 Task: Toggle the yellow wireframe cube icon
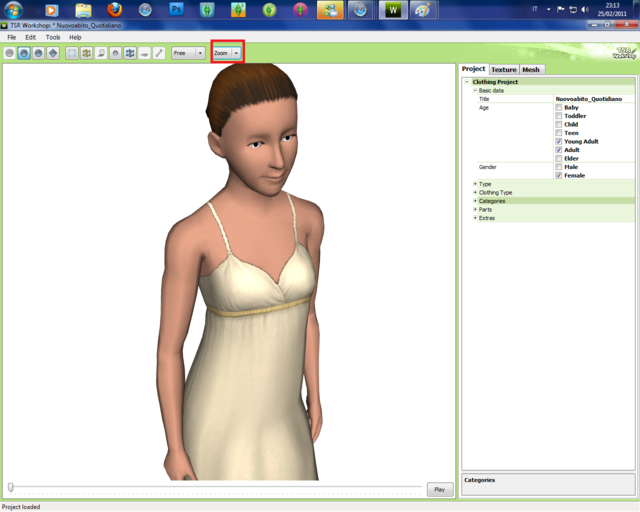87,53
